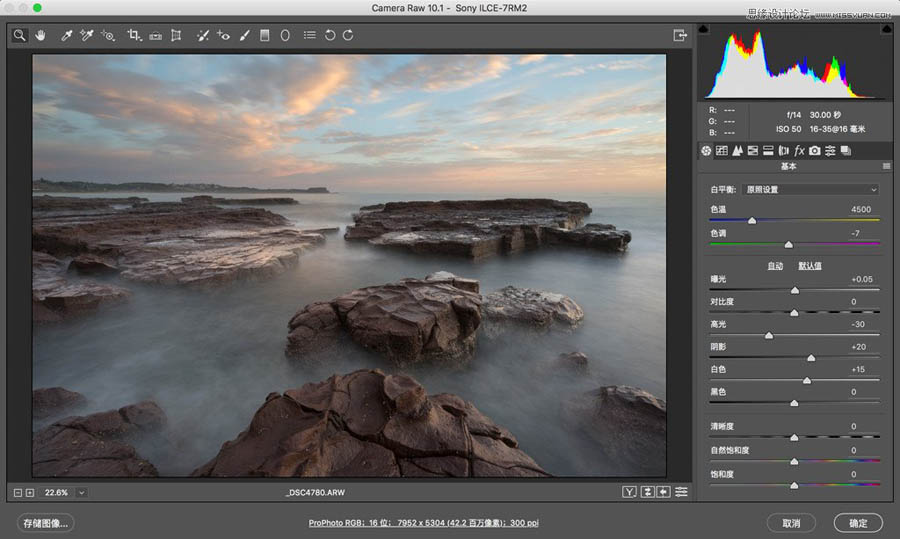This screenshot has width=900, height=539.
Task: Select the White Balance eyedropper tool
Action: coord(66,35)
